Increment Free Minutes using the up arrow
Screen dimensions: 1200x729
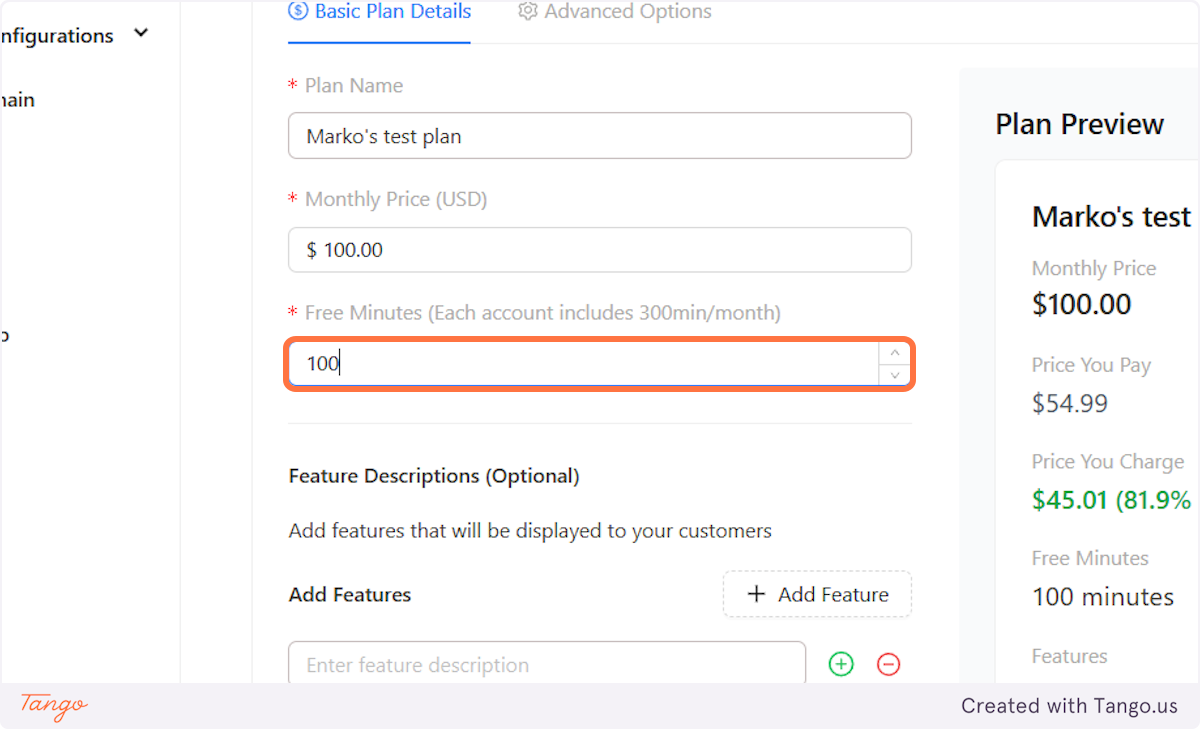pos(894,353)
